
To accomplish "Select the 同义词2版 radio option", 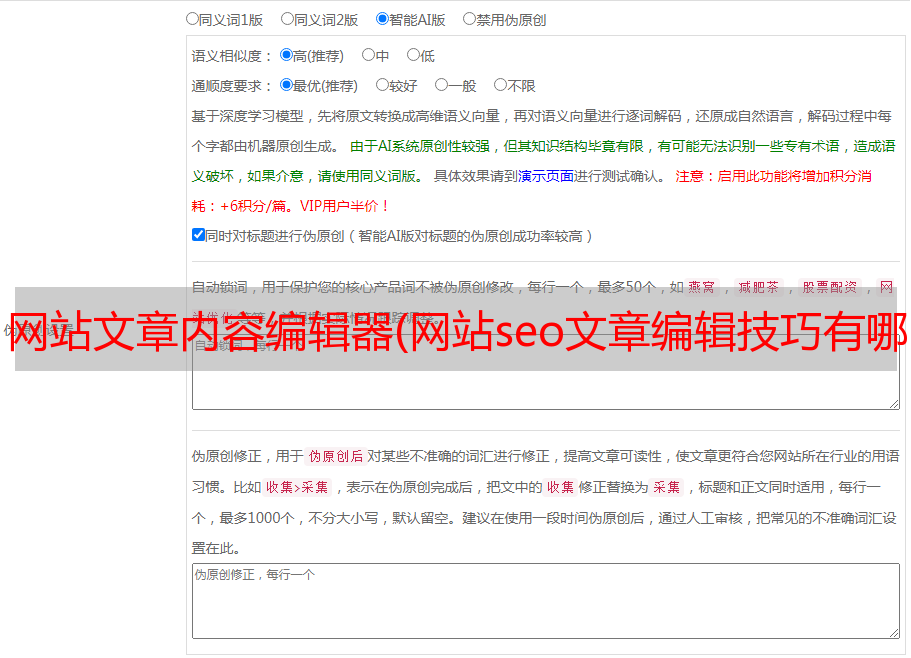I will pos(287,19).
